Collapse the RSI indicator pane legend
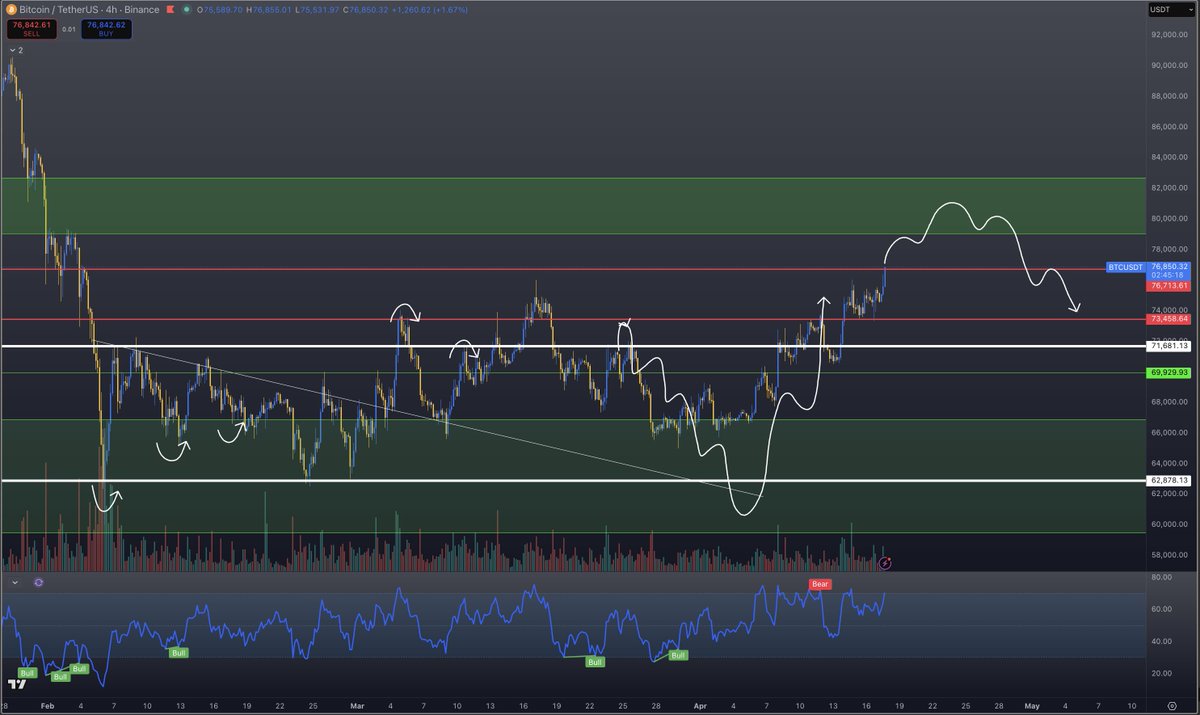The width and height of the screenshot is (1200, 715). point(14,582)
